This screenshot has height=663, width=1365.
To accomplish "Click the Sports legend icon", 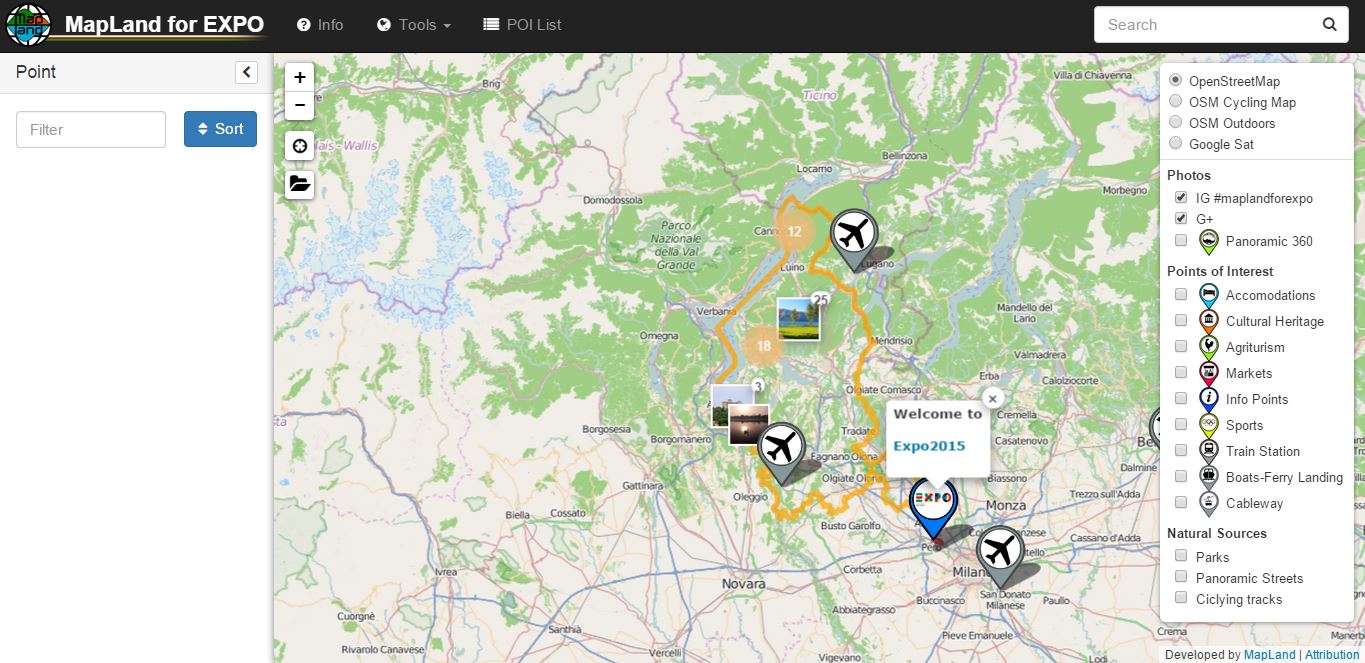I will tap(1208, 425).
